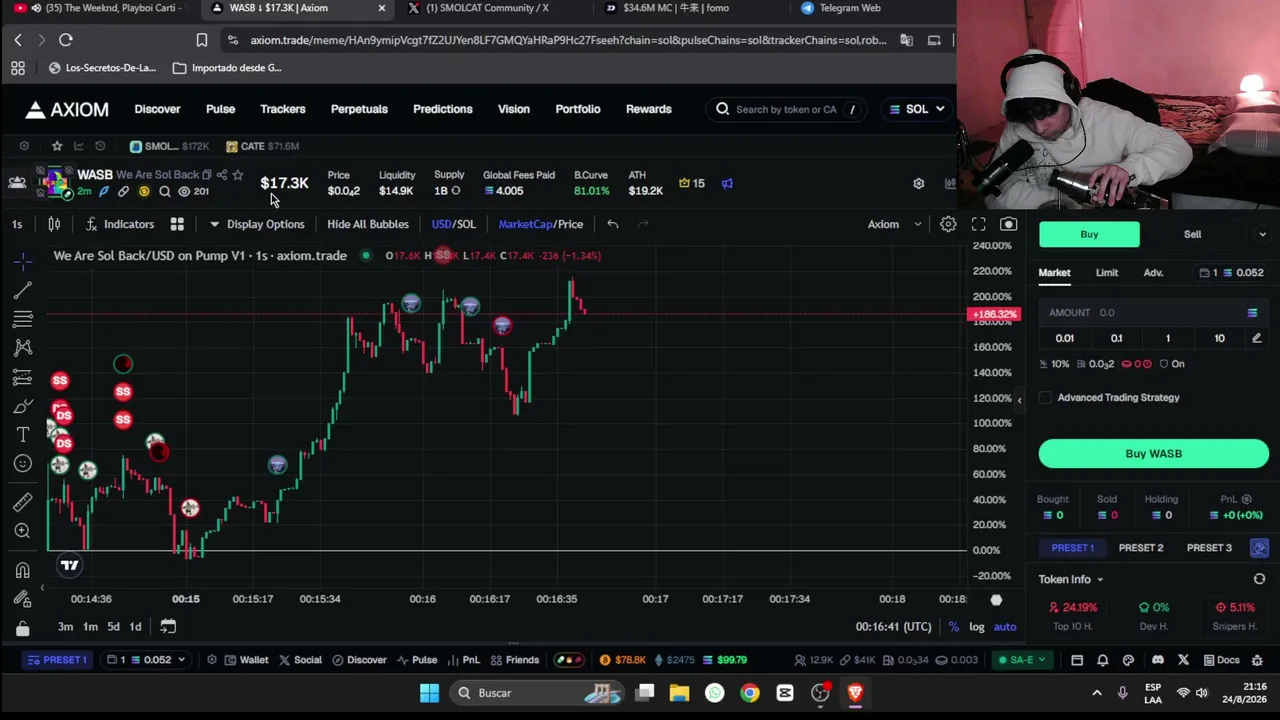Open Pulse in top navigation
1280x720 pixels.
(x=220, y=109)
